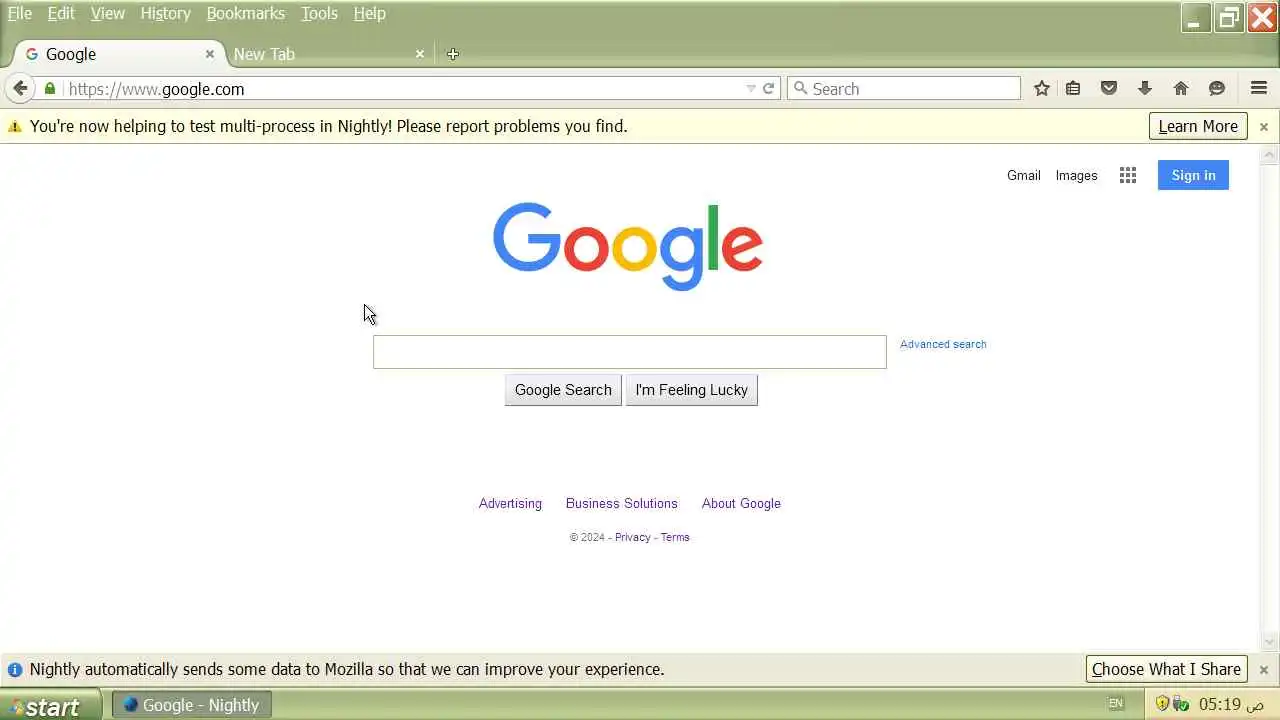This screenshot has width=1280, height=720.
Task: Click the Google logo
Action: click(628, 246)
